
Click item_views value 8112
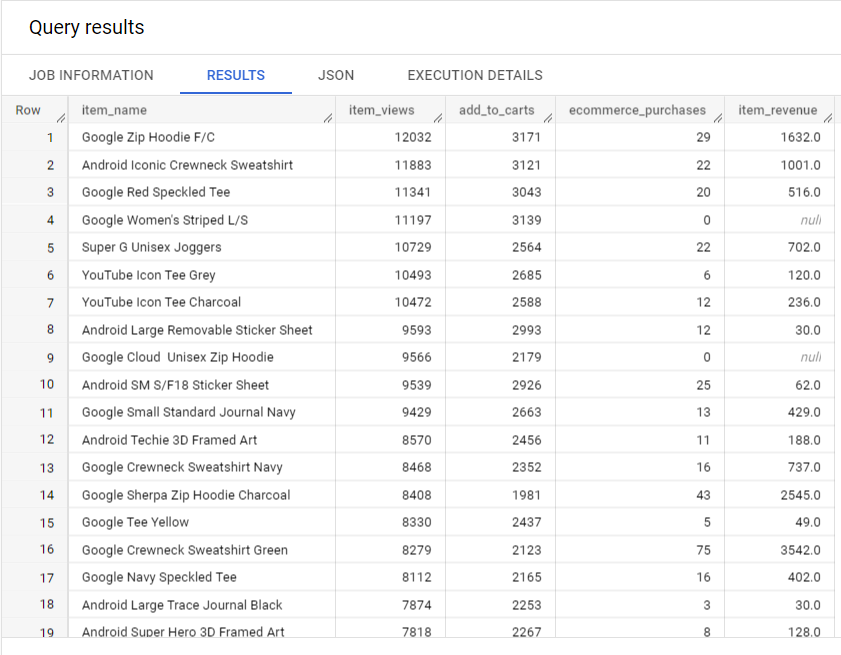417,577
